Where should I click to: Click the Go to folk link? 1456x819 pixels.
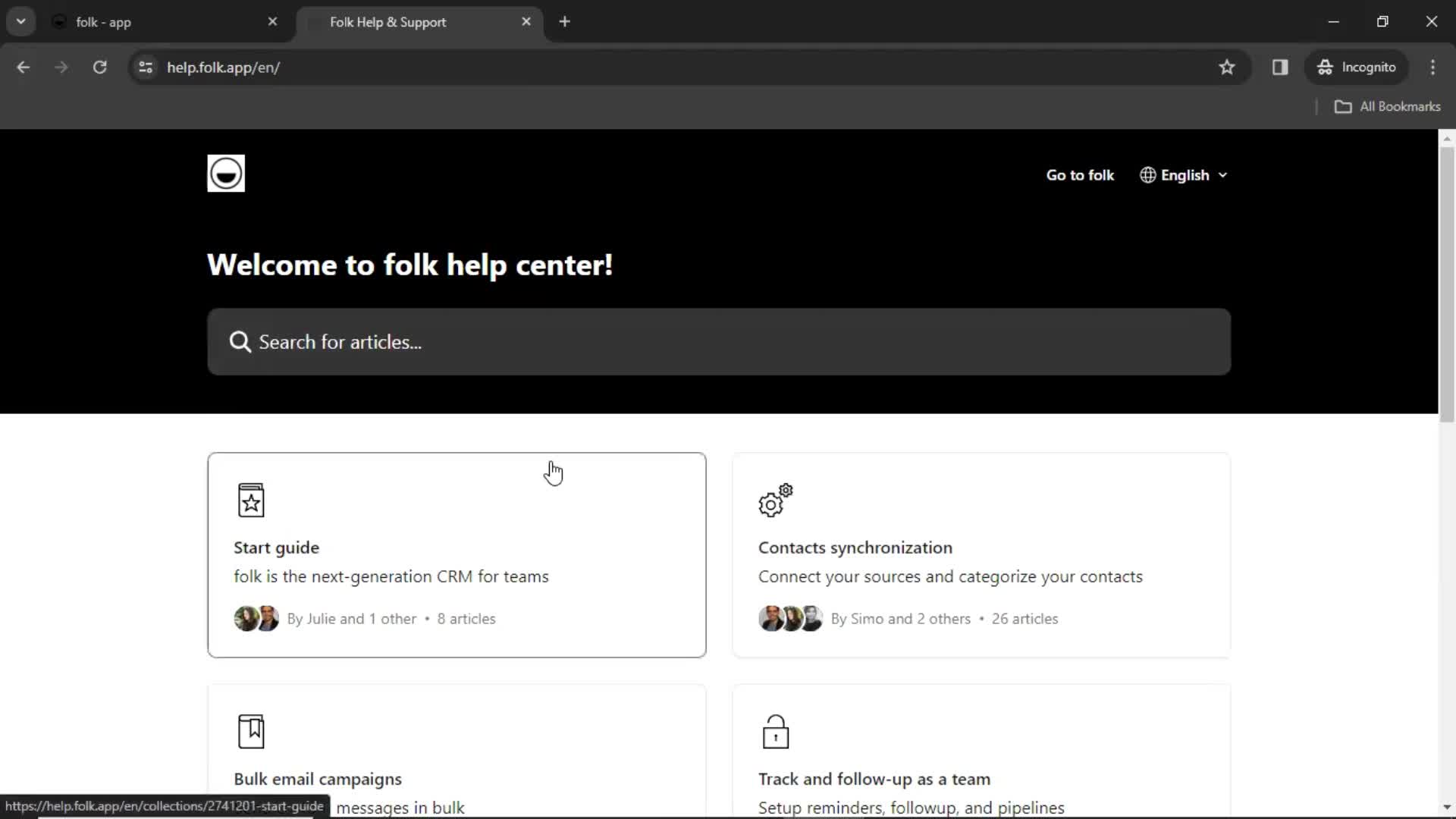[1080, 175]
